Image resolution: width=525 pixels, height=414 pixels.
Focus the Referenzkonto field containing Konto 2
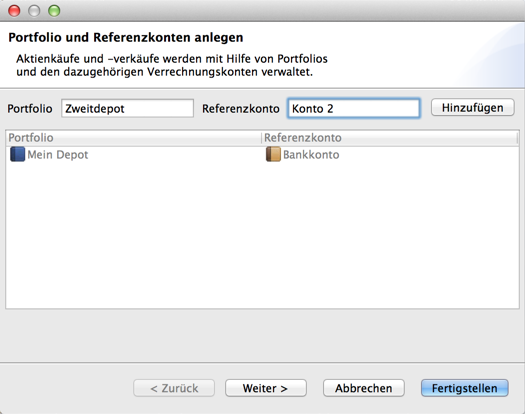(x=354, y=108)
